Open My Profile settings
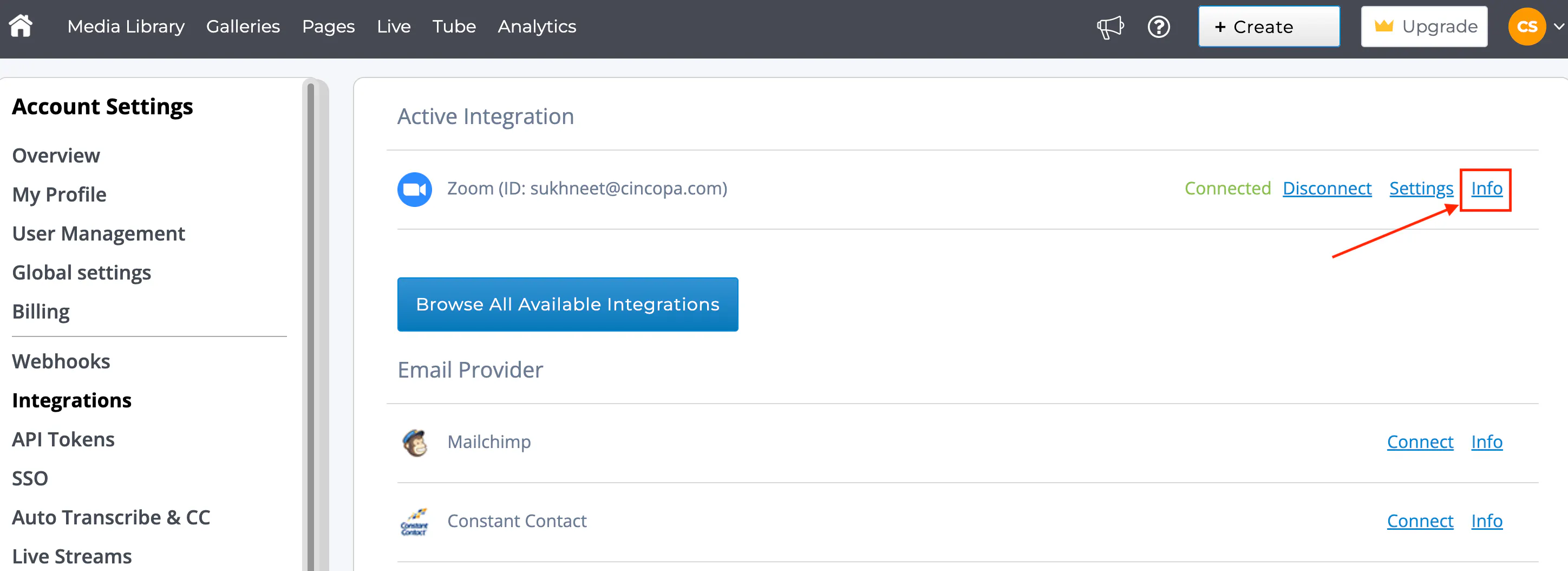The image size is (1568, 571). click(59, 195)
